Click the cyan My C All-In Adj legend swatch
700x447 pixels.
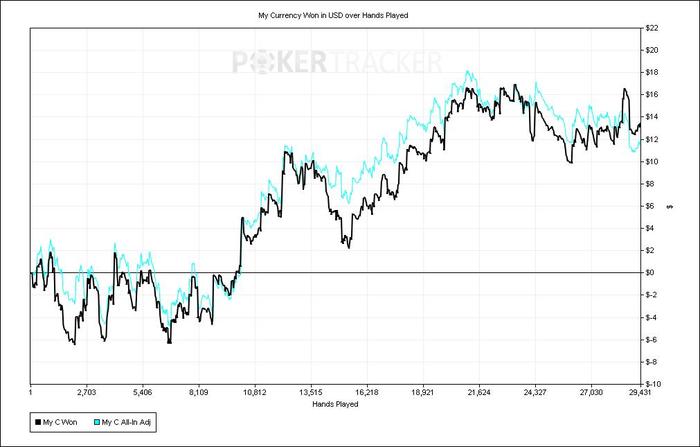[97, 422]
